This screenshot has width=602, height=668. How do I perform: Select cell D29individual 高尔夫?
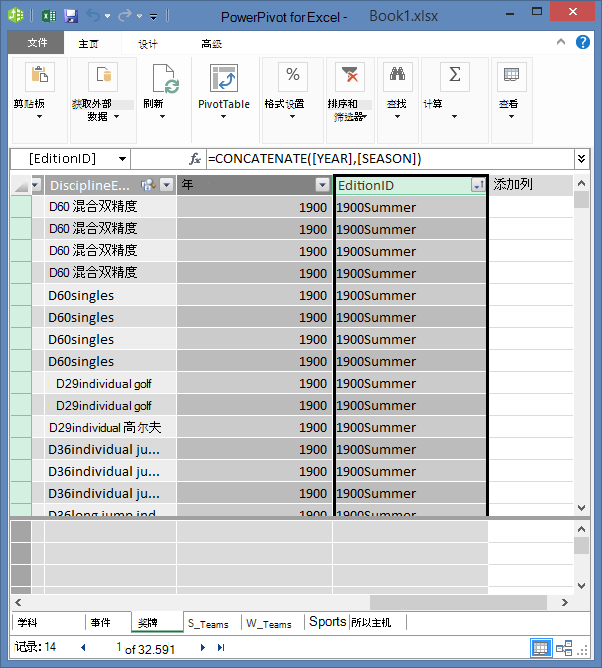point(110,427)
